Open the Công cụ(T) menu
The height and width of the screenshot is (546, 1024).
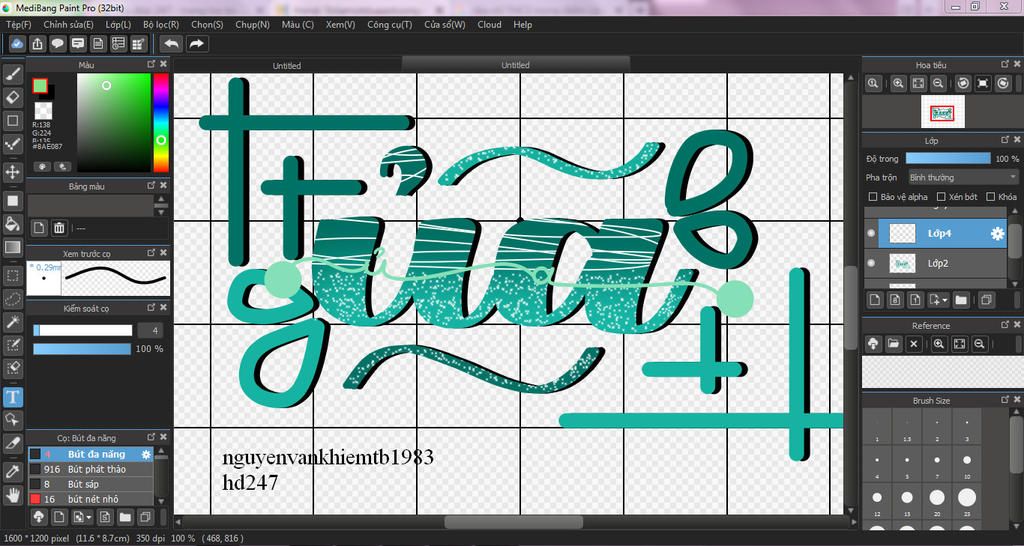point(389,25)
